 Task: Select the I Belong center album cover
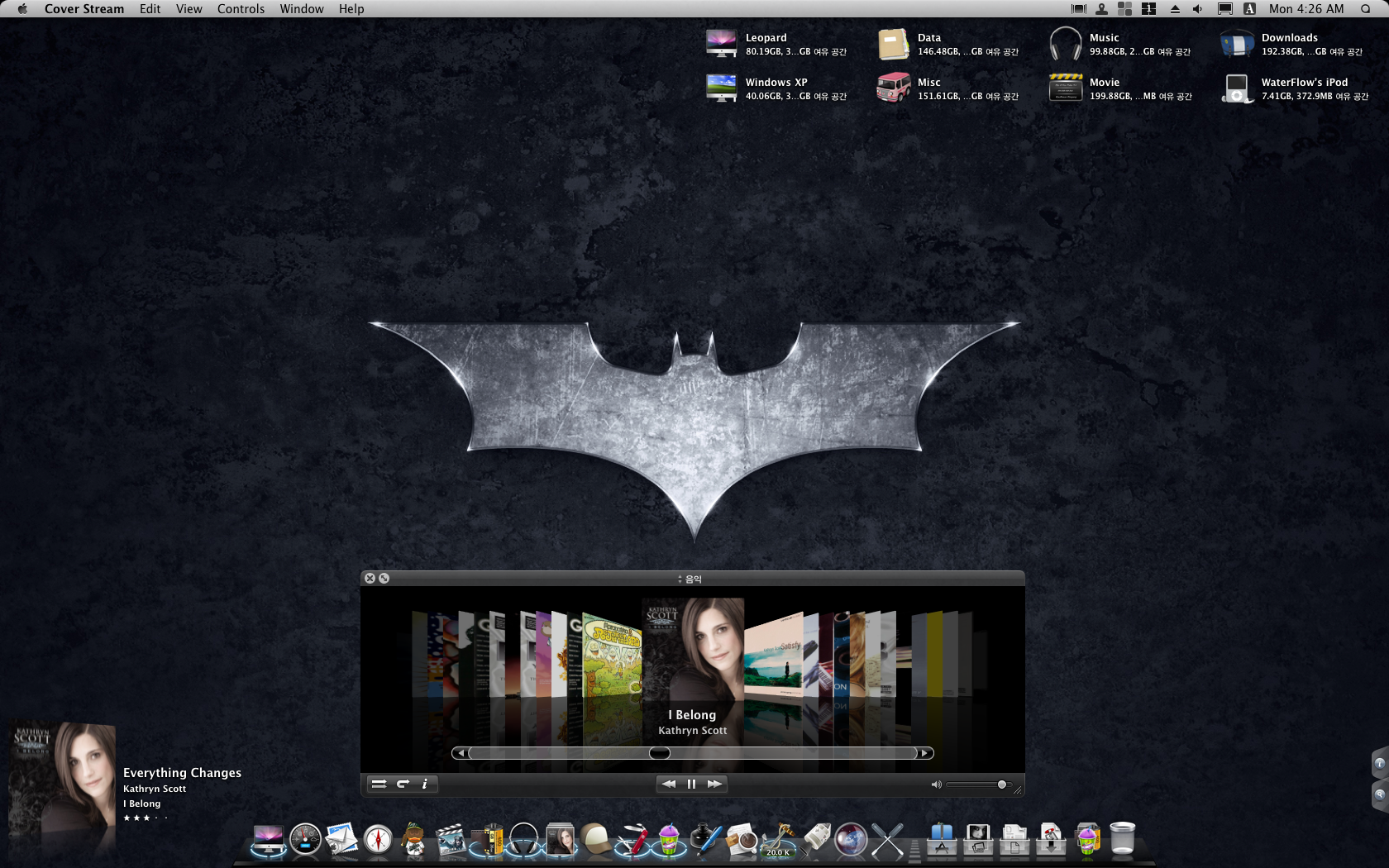[x=694, y=650]
